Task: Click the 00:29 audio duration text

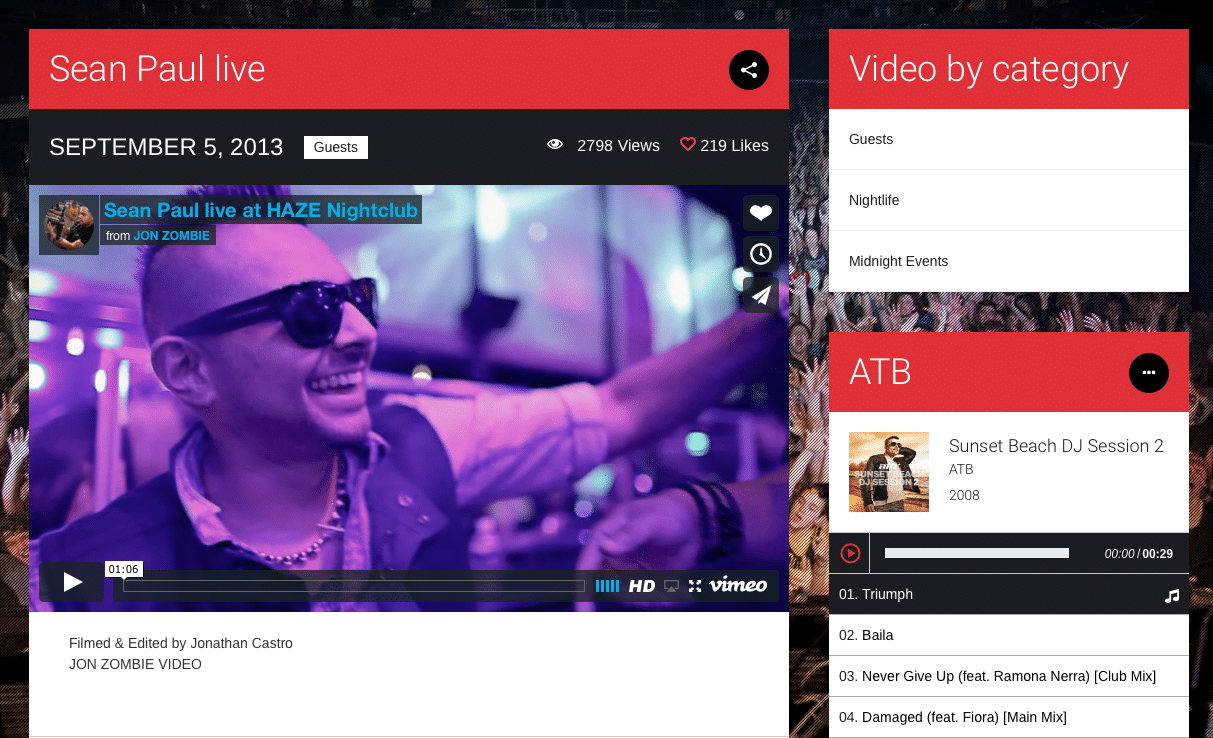Action: pos(1158,554)
